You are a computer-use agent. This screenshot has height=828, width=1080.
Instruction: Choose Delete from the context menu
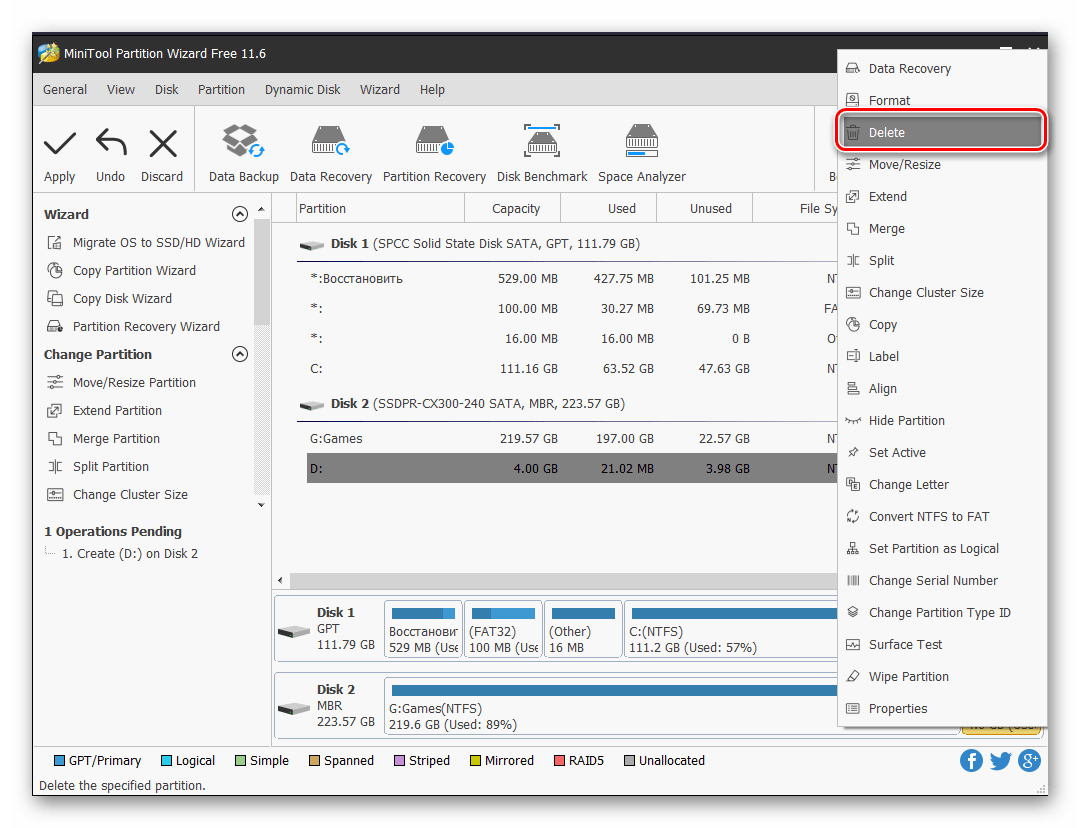[x=886, y=133]
